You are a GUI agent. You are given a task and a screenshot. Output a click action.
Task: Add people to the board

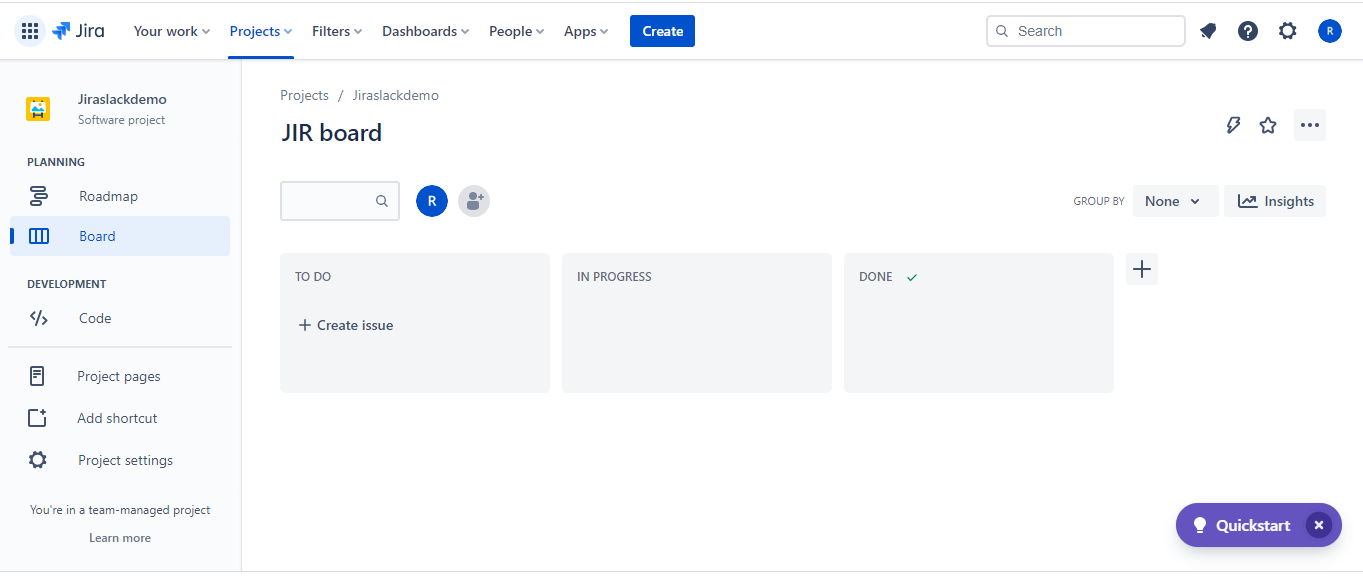coord(473,200)
